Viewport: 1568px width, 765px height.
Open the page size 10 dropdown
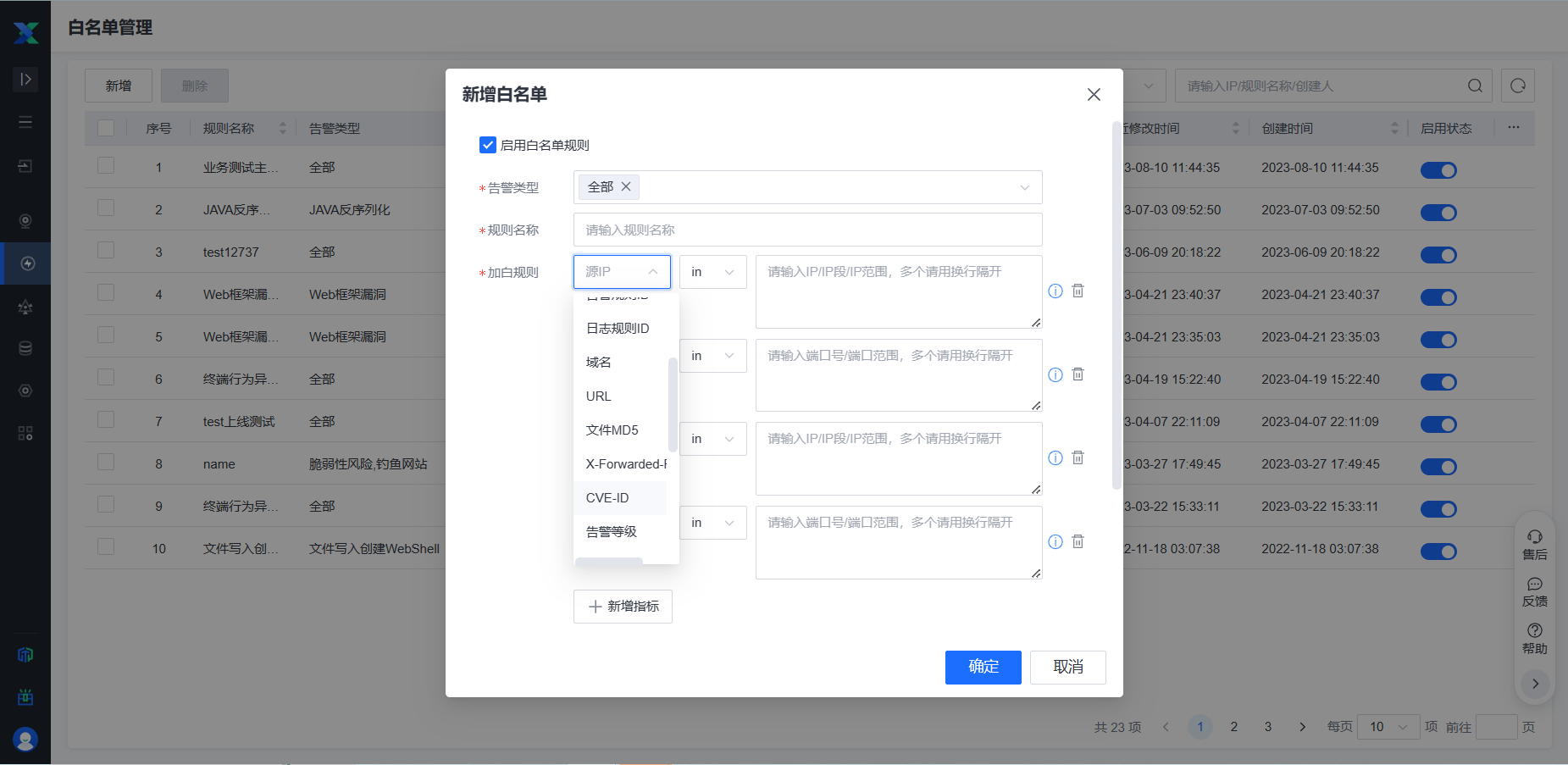coord(1388,727)
